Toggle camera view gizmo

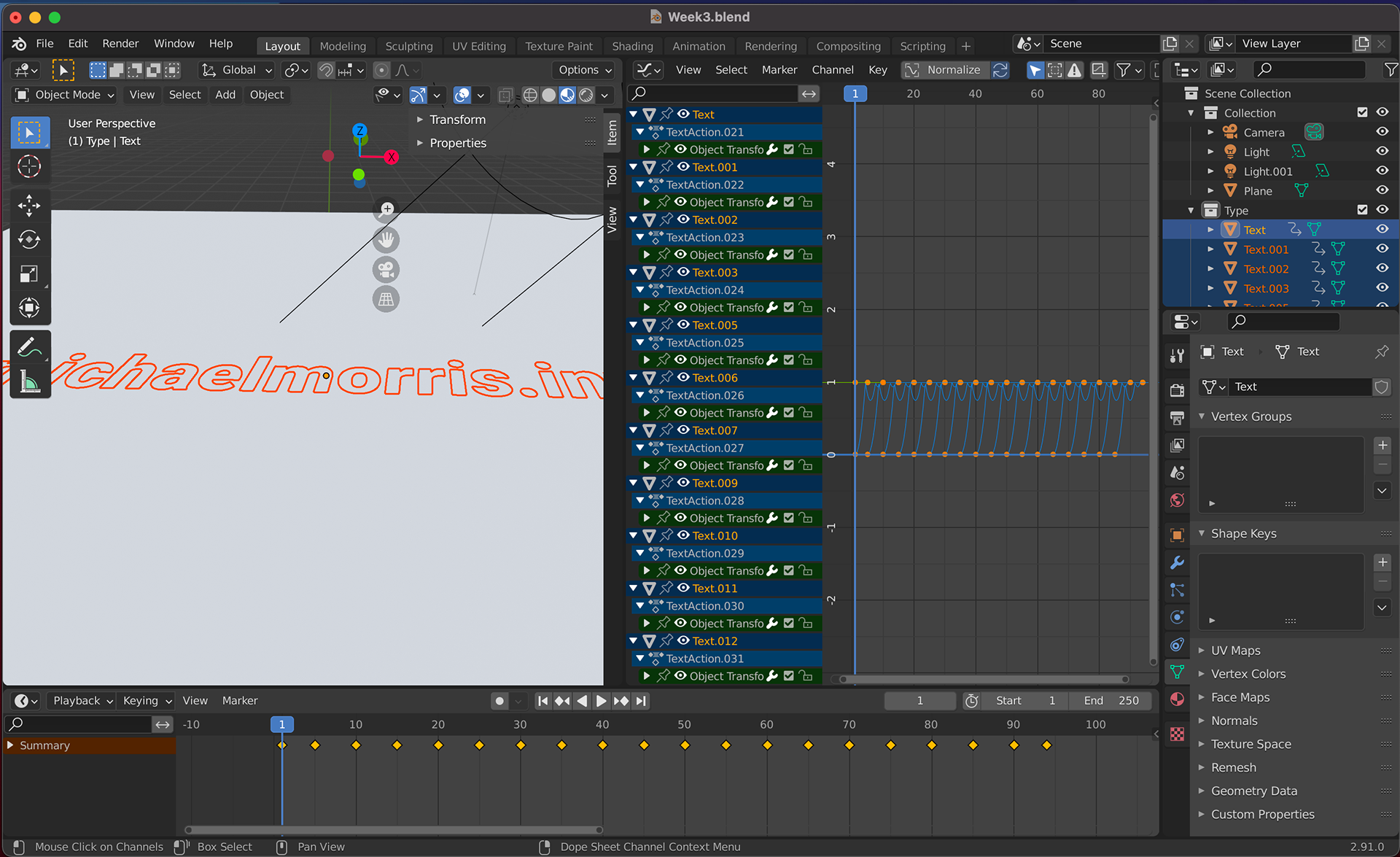[386, 269]
